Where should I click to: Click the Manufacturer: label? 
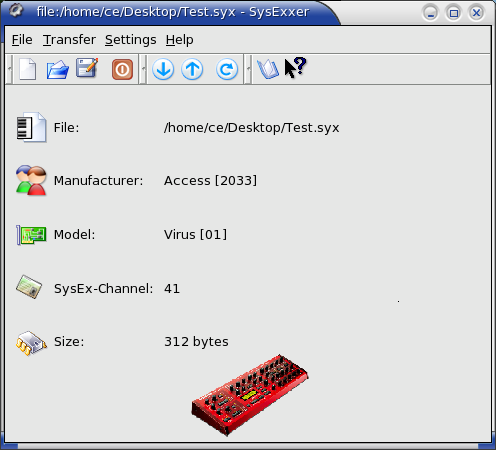pyautogui.click(x=98, y=181)
